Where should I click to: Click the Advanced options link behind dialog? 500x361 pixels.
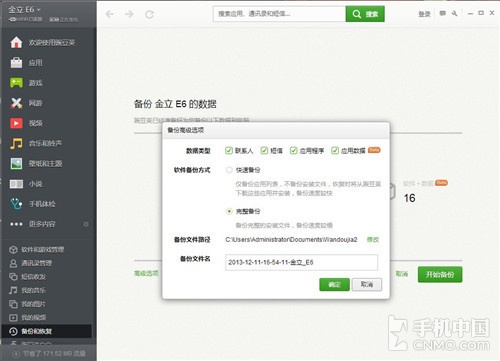pyautogui.click(x=146, y=273)
